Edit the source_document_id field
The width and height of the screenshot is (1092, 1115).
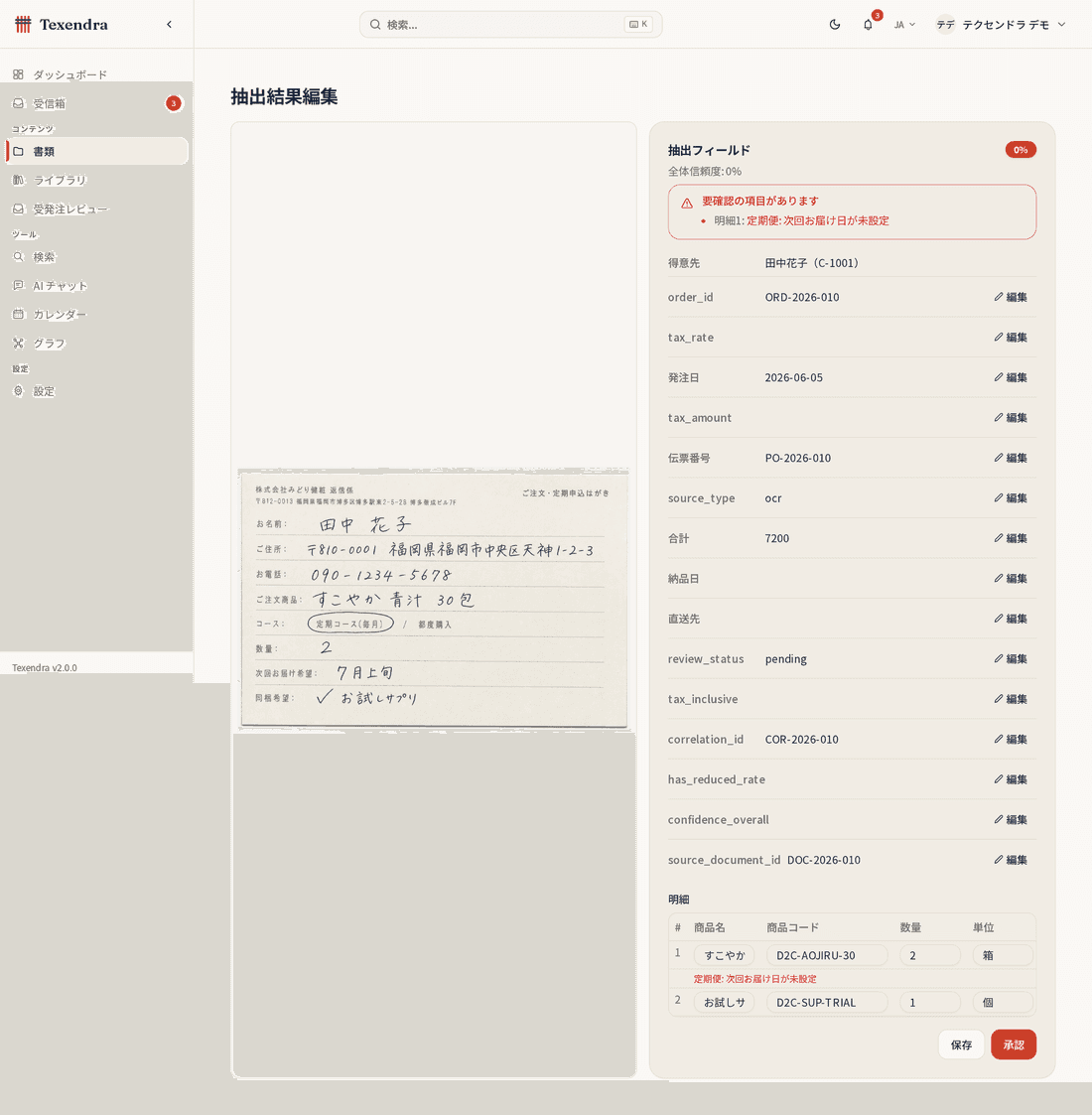pyautogui.click(x=1011, y=860)
